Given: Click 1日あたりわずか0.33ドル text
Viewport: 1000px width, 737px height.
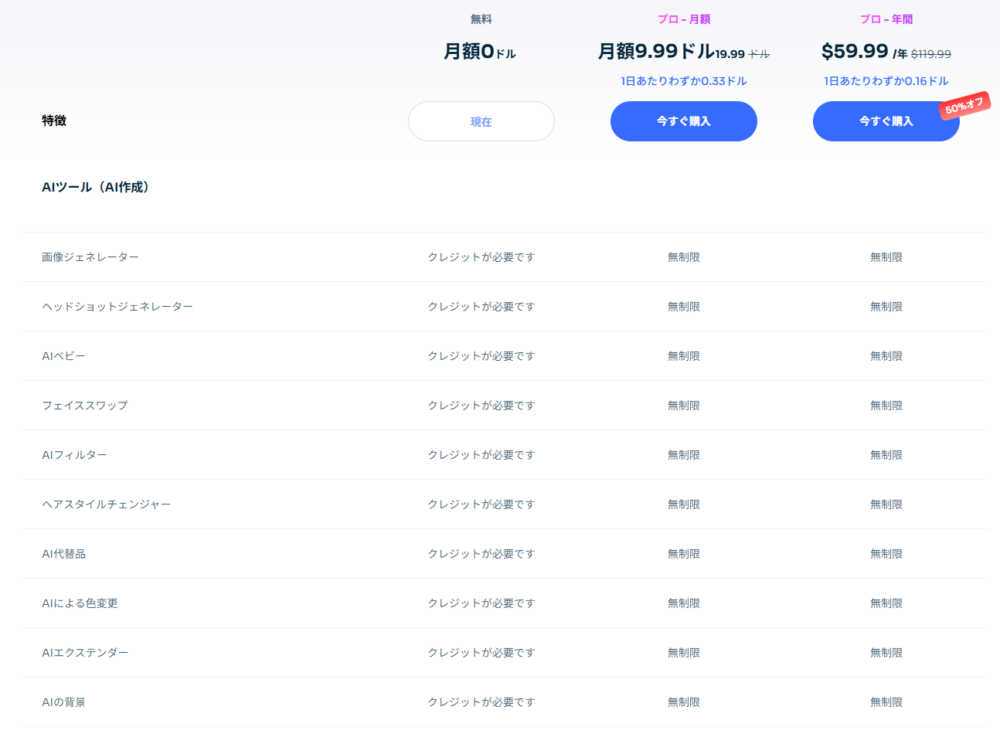Looking at the screenshot, I should [x=684, y=81].
